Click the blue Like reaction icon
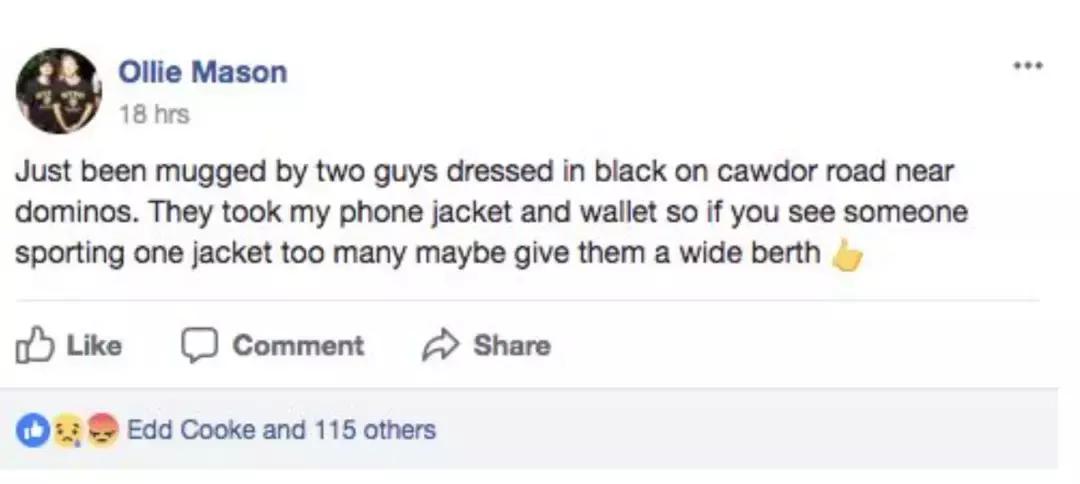Image resolution: width=1080 pixels, height=484 pixels. [x=33, y=430]
